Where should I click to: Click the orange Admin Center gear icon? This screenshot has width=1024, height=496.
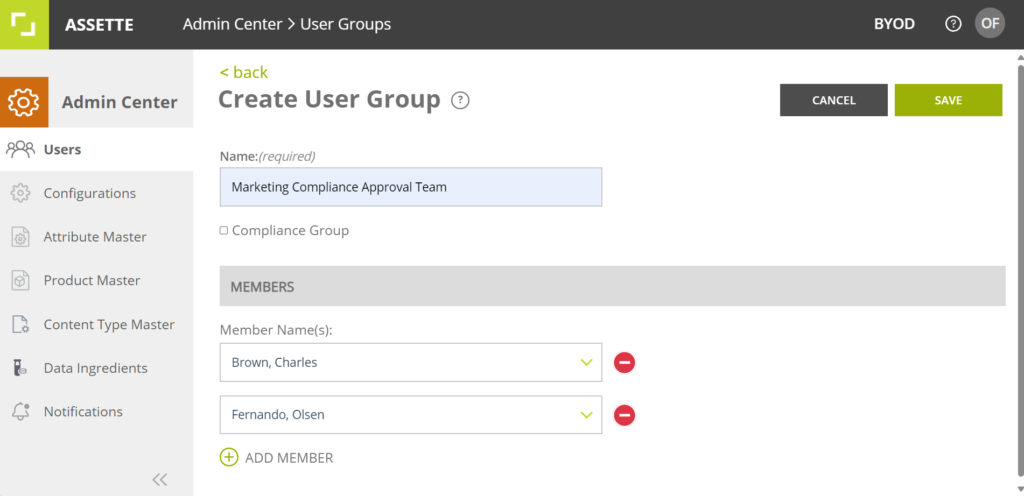click(24, 102)
